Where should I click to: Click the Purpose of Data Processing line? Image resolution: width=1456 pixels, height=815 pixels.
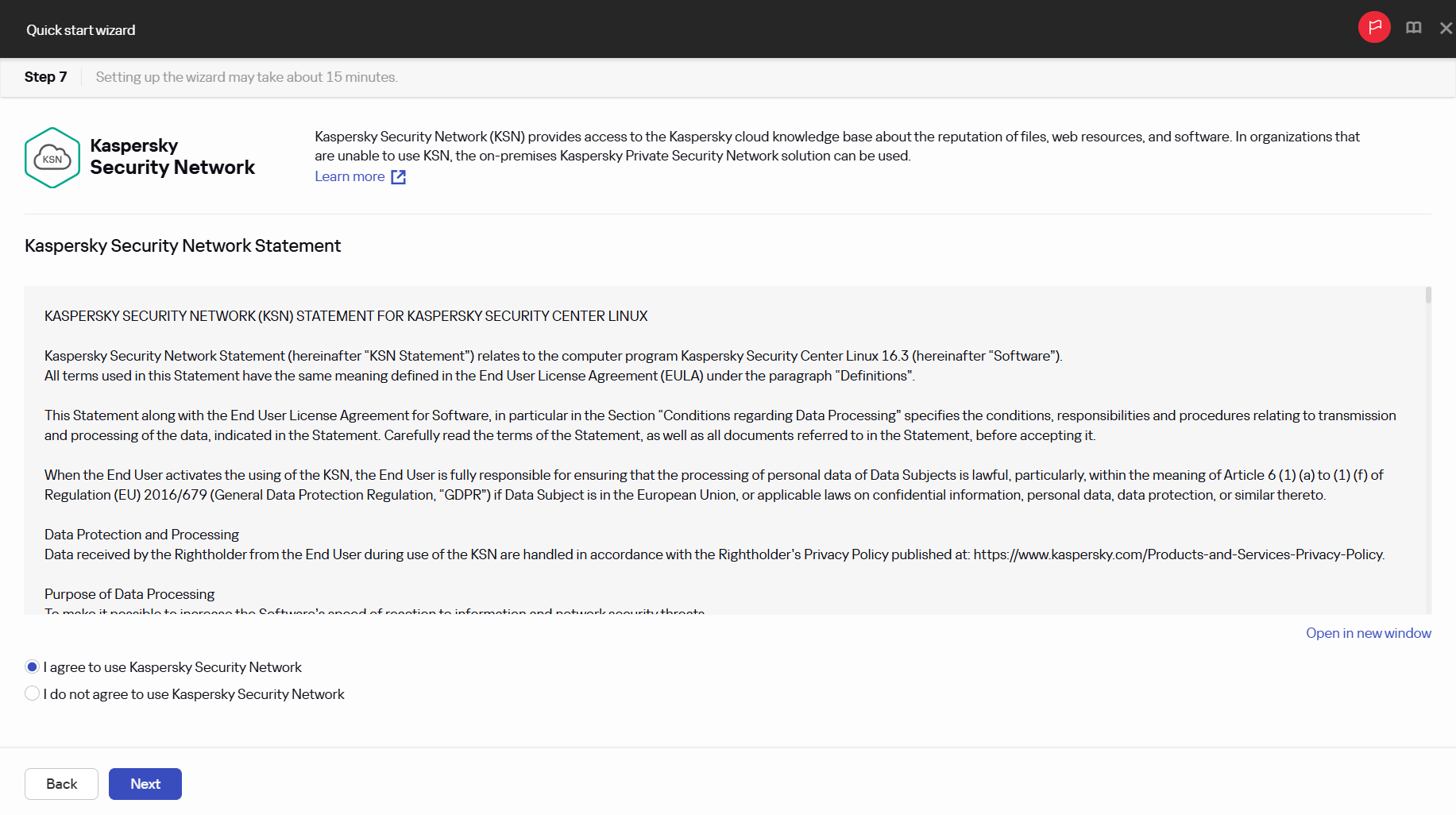point(129,594)
